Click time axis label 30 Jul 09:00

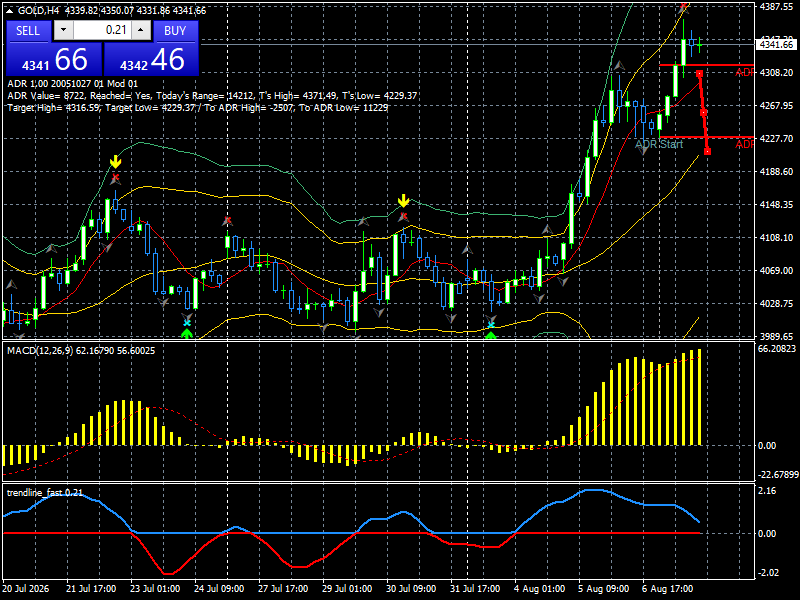[411, 589]
